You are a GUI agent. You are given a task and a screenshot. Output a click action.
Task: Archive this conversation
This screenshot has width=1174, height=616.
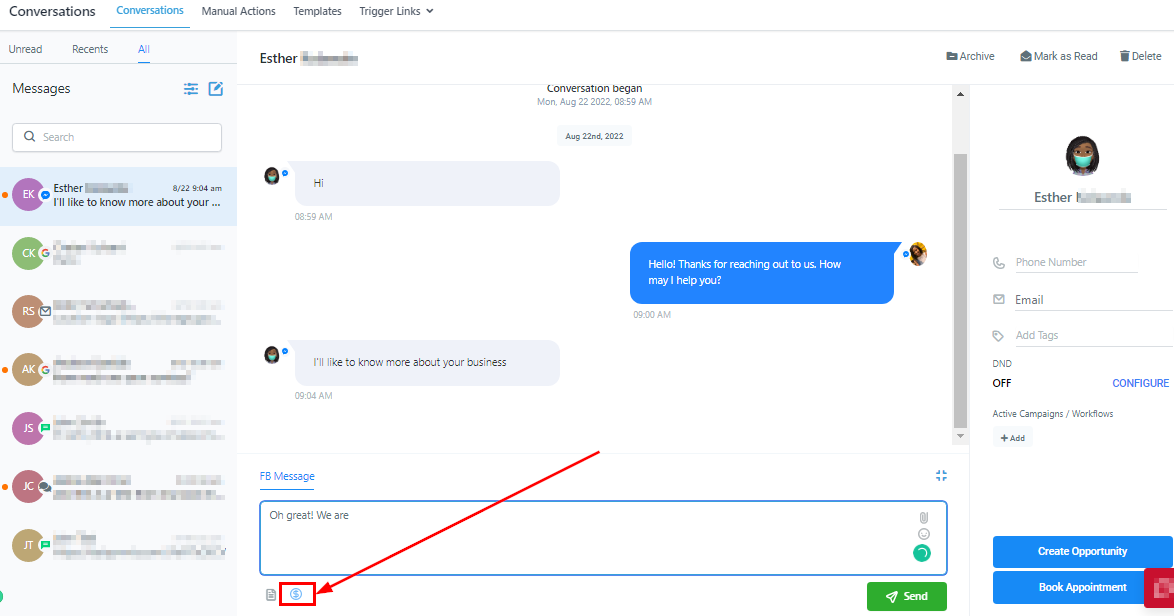click(x=970, y=56)
